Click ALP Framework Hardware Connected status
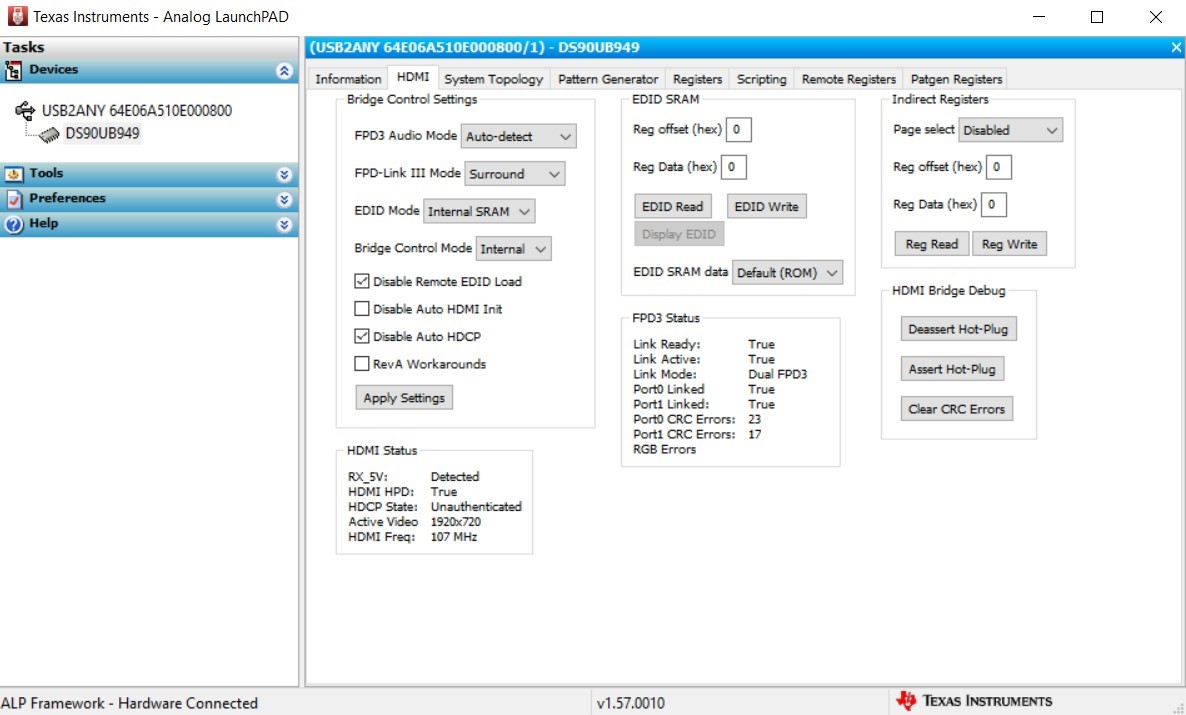This screenshot has height=715, width=1186. pos(129,704)
